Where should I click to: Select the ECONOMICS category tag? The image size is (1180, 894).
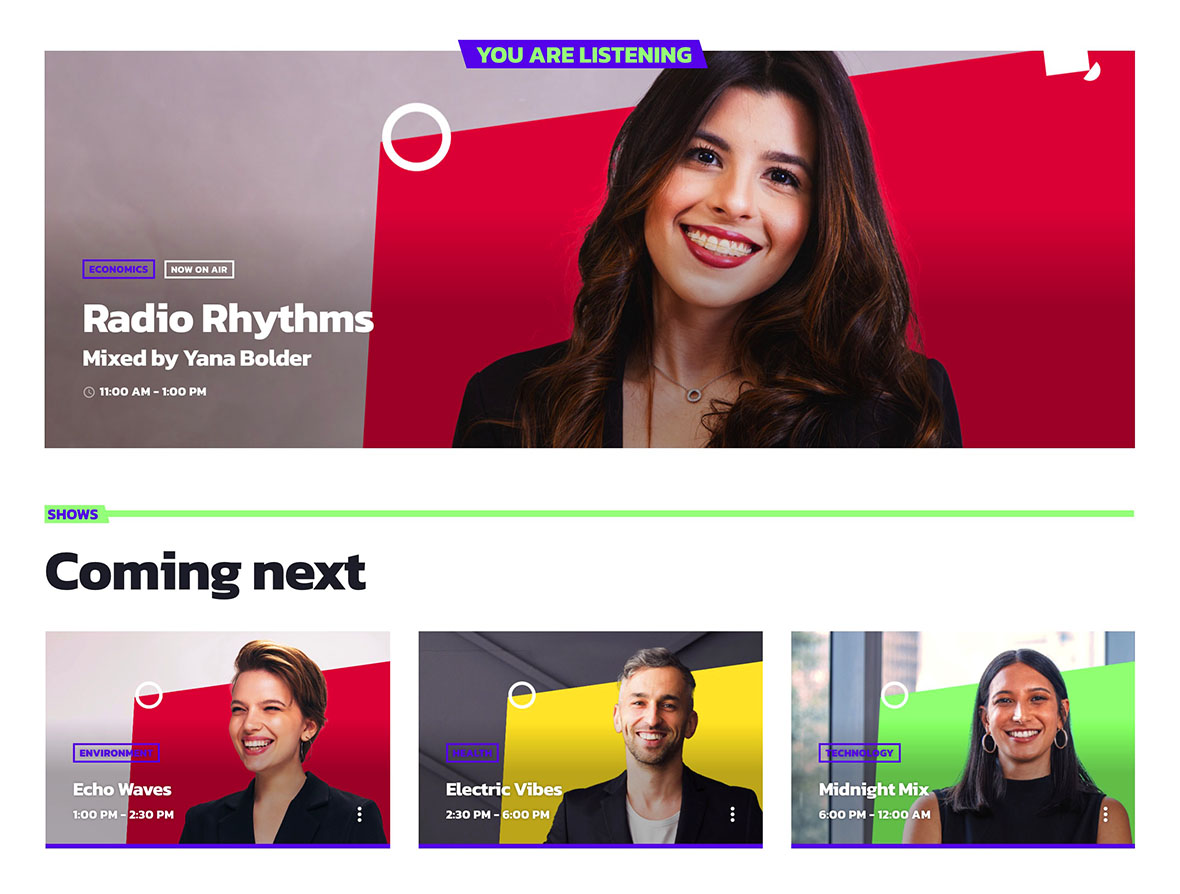coord(118,269)
